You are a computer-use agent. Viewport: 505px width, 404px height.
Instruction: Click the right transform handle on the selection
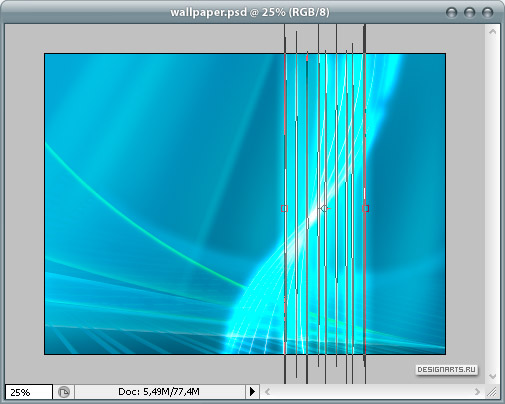[x=366, y=209]
